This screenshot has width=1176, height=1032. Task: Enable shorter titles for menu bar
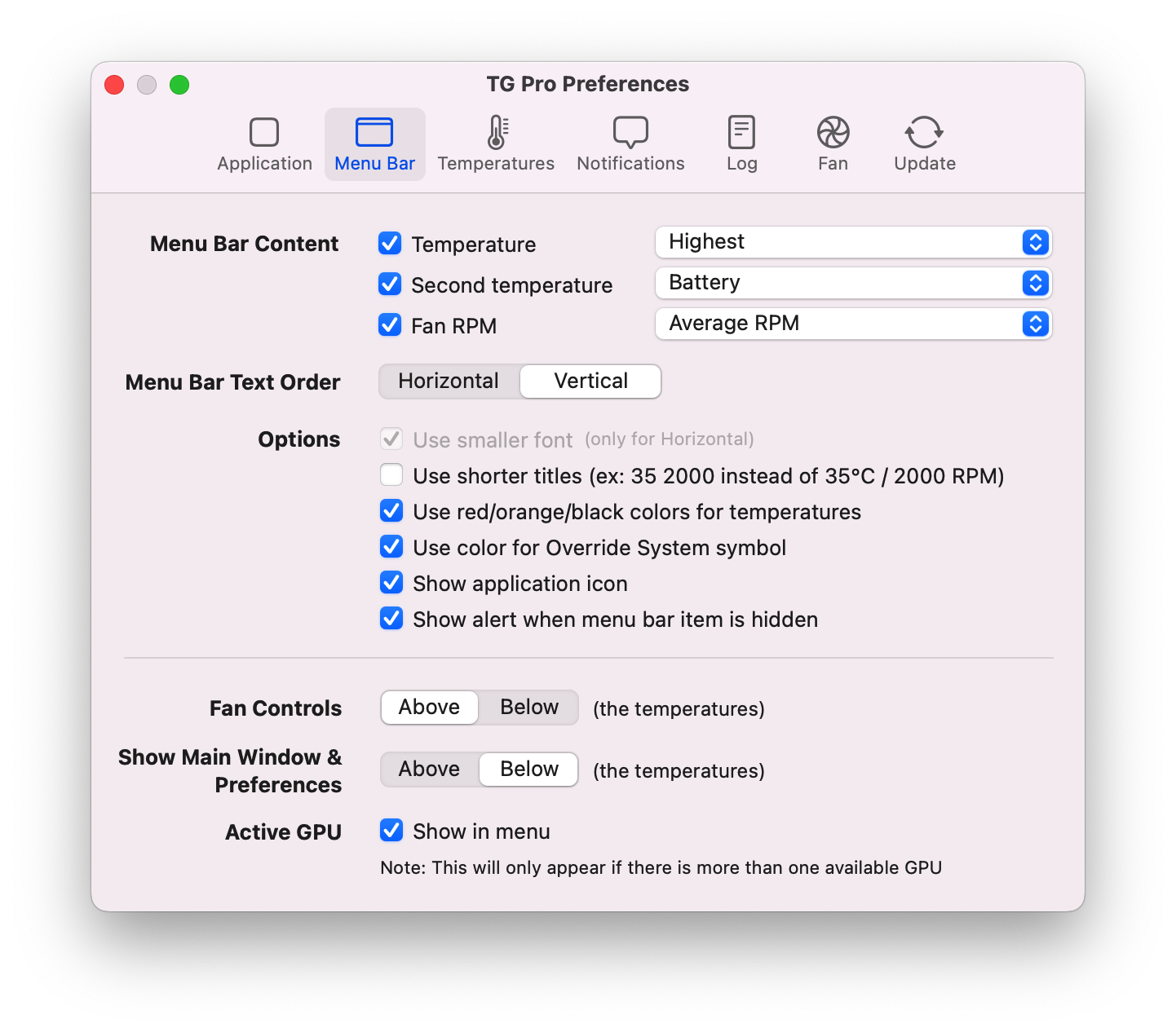pos(391,474)
